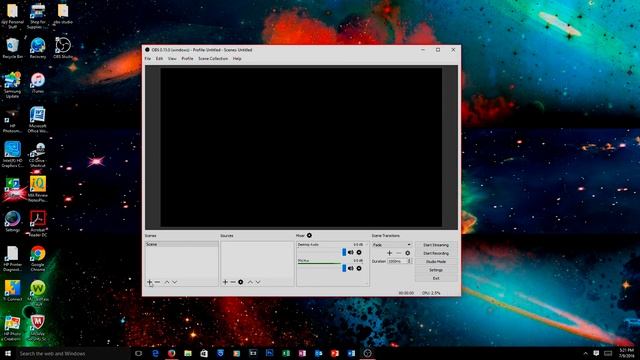Viewport: 640px width, 360px height.
Task: Open the View menu
Action: [x=172, y=59]
